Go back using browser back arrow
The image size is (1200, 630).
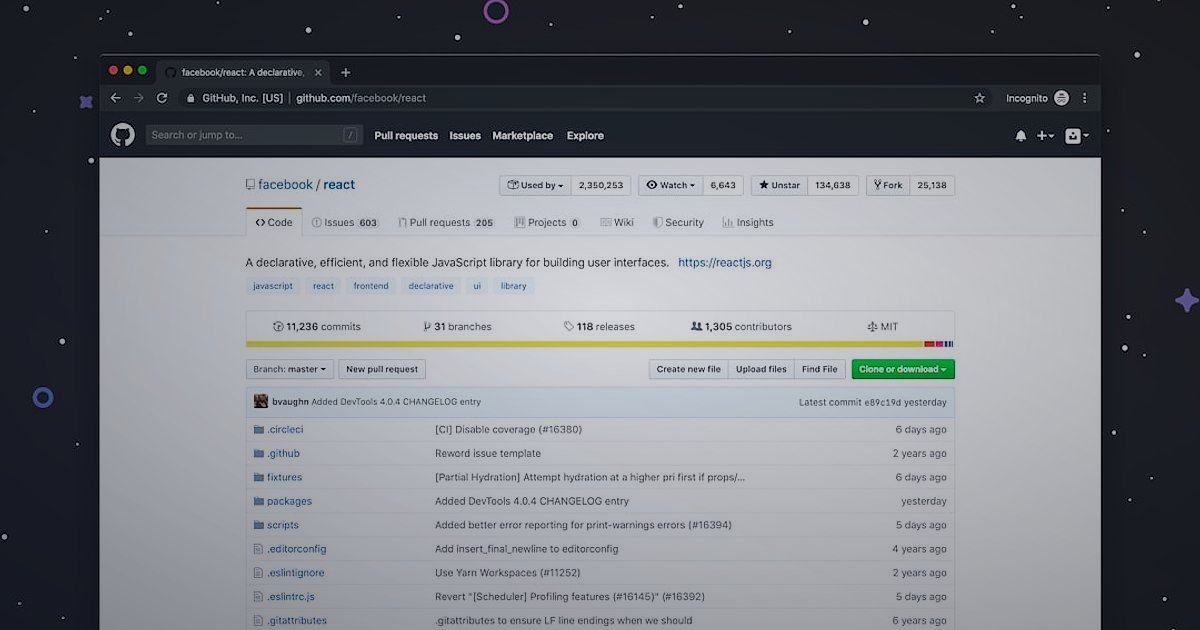pyautogui.click(x=115, y=98)
